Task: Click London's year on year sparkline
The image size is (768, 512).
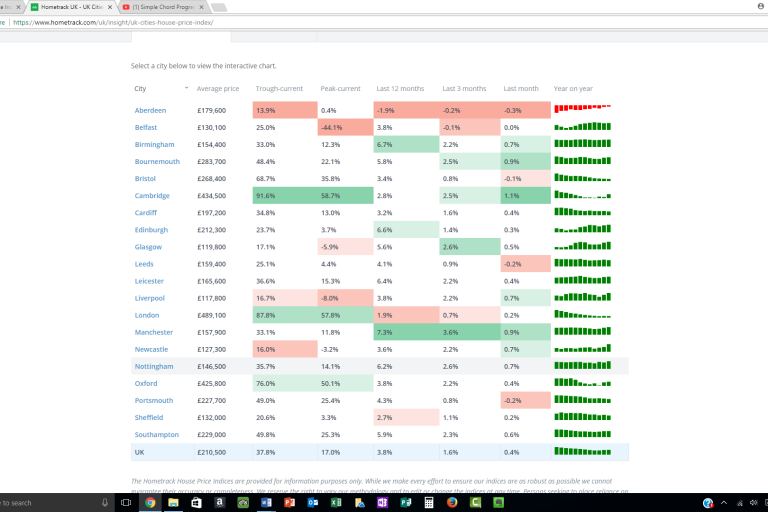Action: pos(582,315)
